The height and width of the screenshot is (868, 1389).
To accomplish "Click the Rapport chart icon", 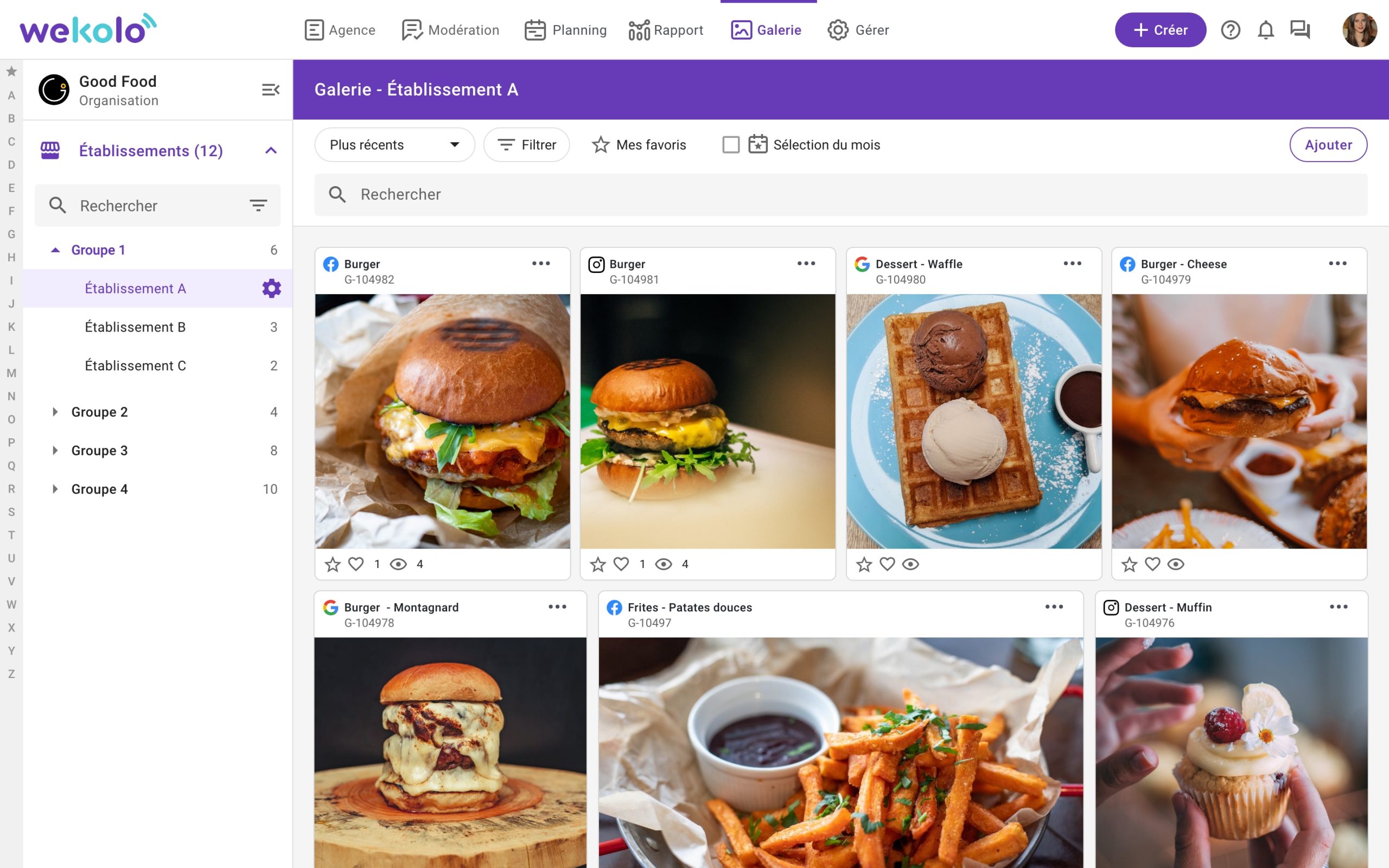I will (x=637, y=30).
